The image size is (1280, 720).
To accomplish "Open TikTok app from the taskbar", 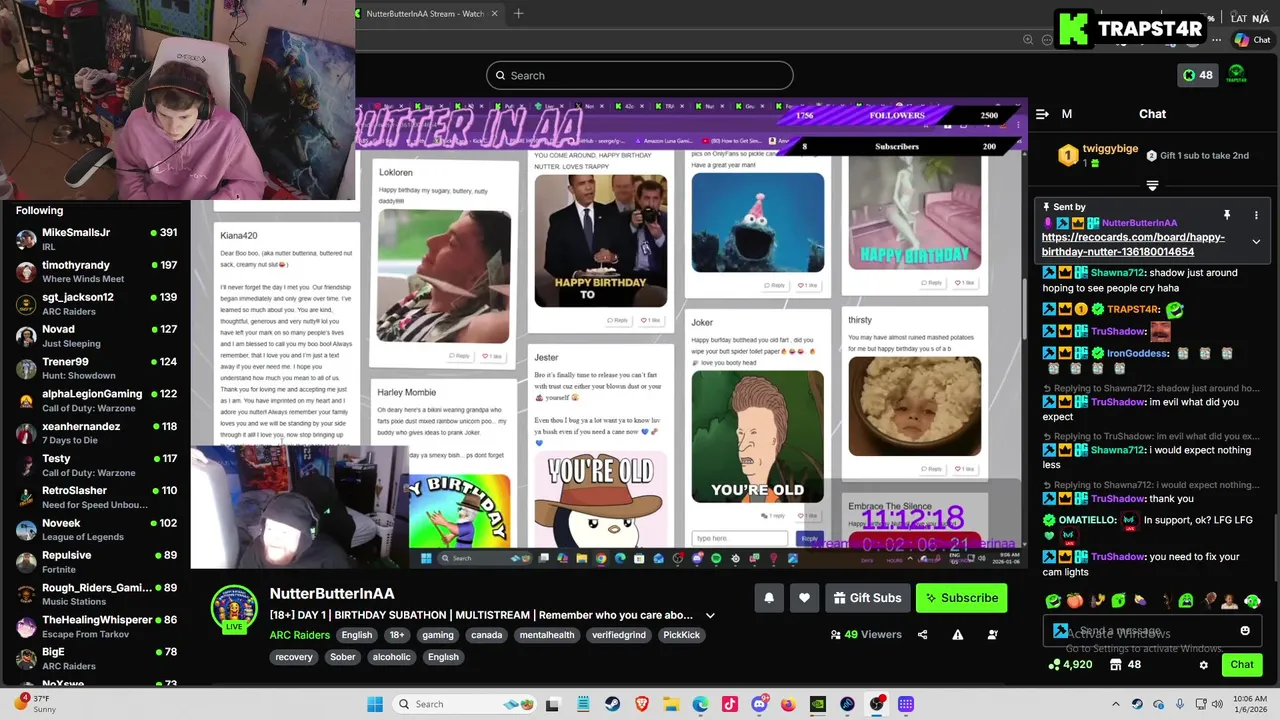I will point(730,704).
